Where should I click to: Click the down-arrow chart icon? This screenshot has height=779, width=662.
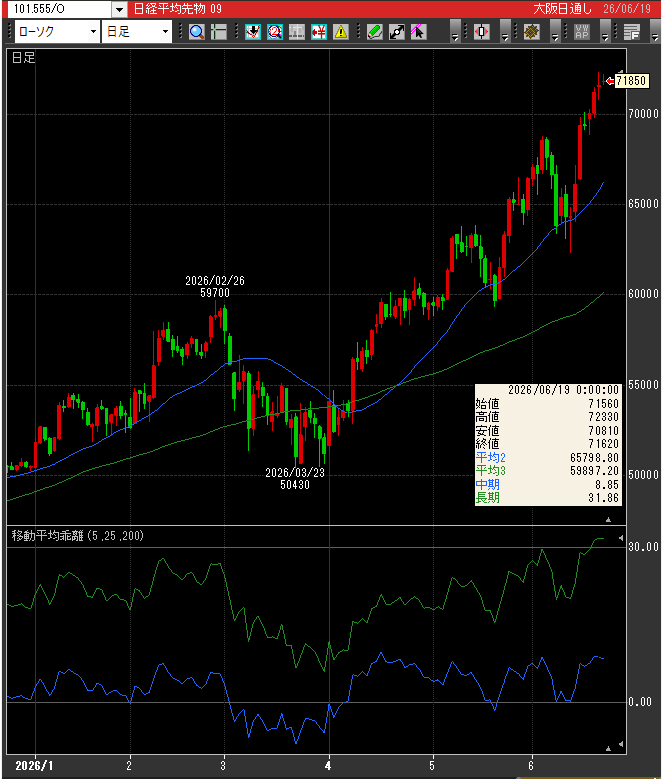[253, 32]
